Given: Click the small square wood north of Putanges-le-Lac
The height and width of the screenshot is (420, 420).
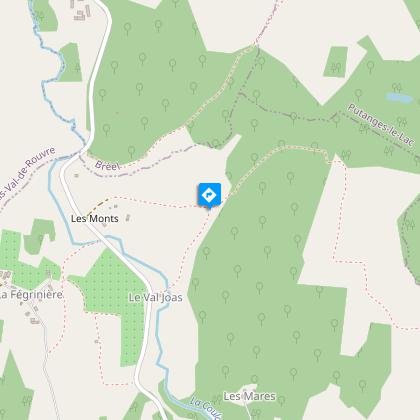Looking at the screenshot, I should [x=336, y=62].
